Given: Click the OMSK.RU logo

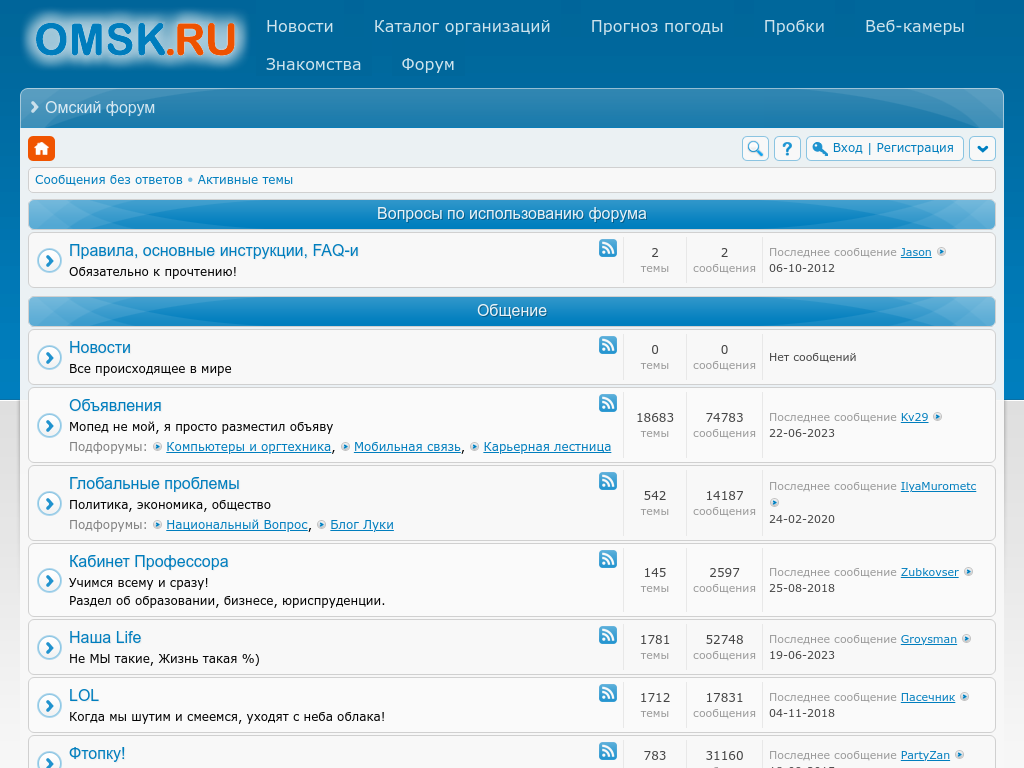Looking at the screenshot, I should [x=134, y=40].
